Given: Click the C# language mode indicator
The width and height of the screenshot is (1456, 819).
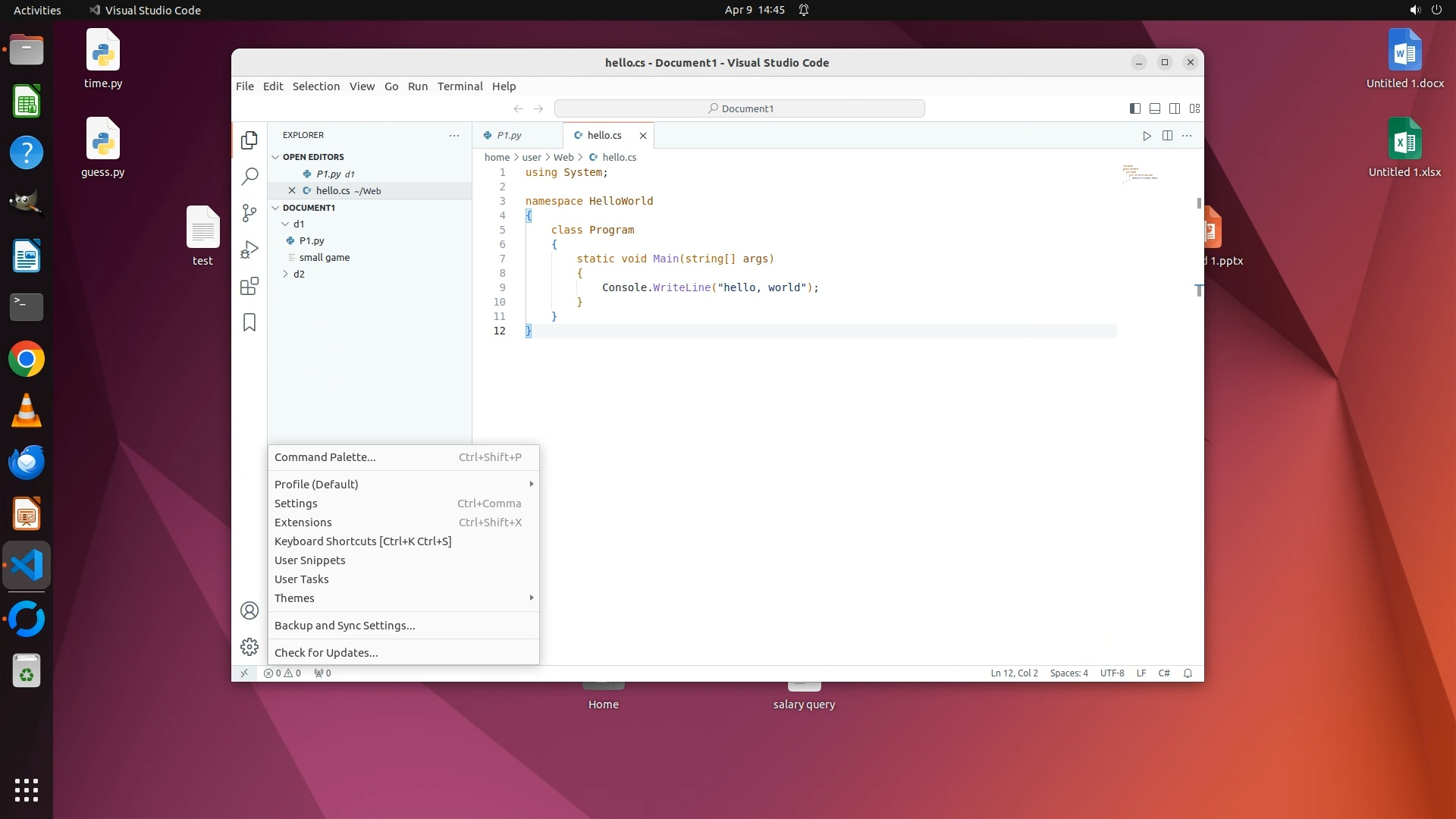Looking at the screenshot, I should (1164, 673).
